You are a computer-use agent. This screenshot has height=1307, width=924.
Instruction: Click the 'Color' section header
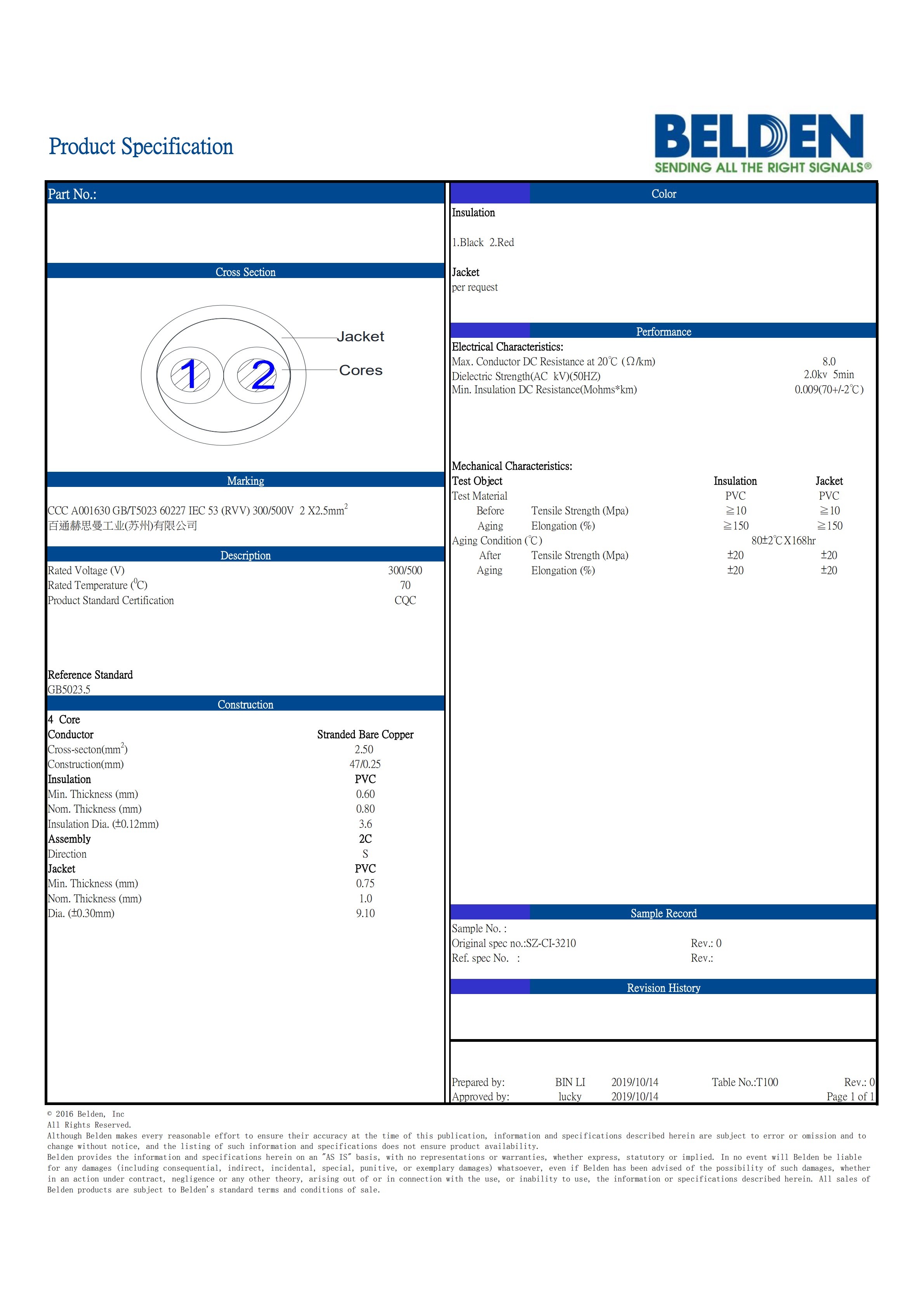coord(663,193)
